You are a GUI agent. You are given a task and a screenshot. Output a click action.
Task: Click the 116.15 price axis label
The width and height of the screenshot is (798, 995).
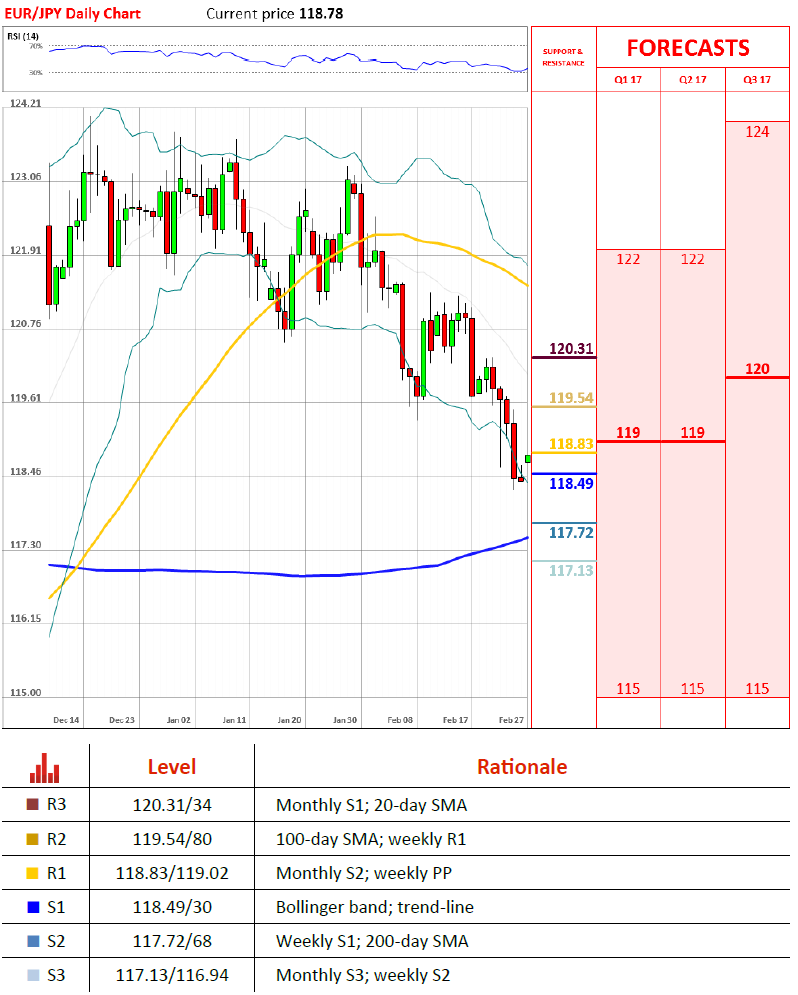25,618
